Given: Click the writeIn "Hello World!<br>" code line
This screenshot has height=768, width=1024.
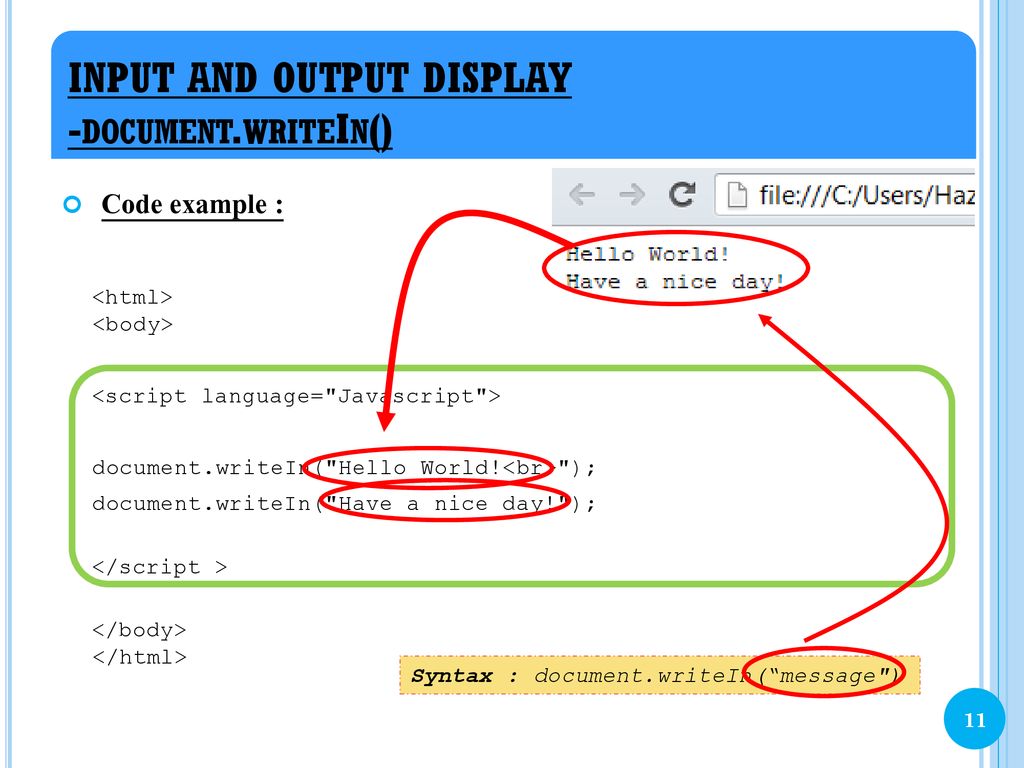Looking at the screenshot, I should coord(344,468).
